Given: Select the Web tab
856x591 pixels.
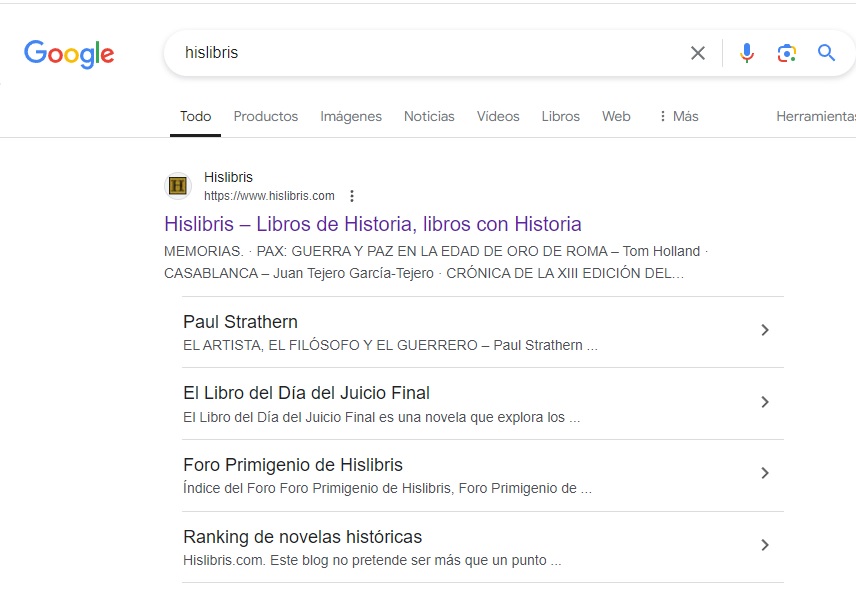Looking at the screenshot, I should (x=616, y=116).
